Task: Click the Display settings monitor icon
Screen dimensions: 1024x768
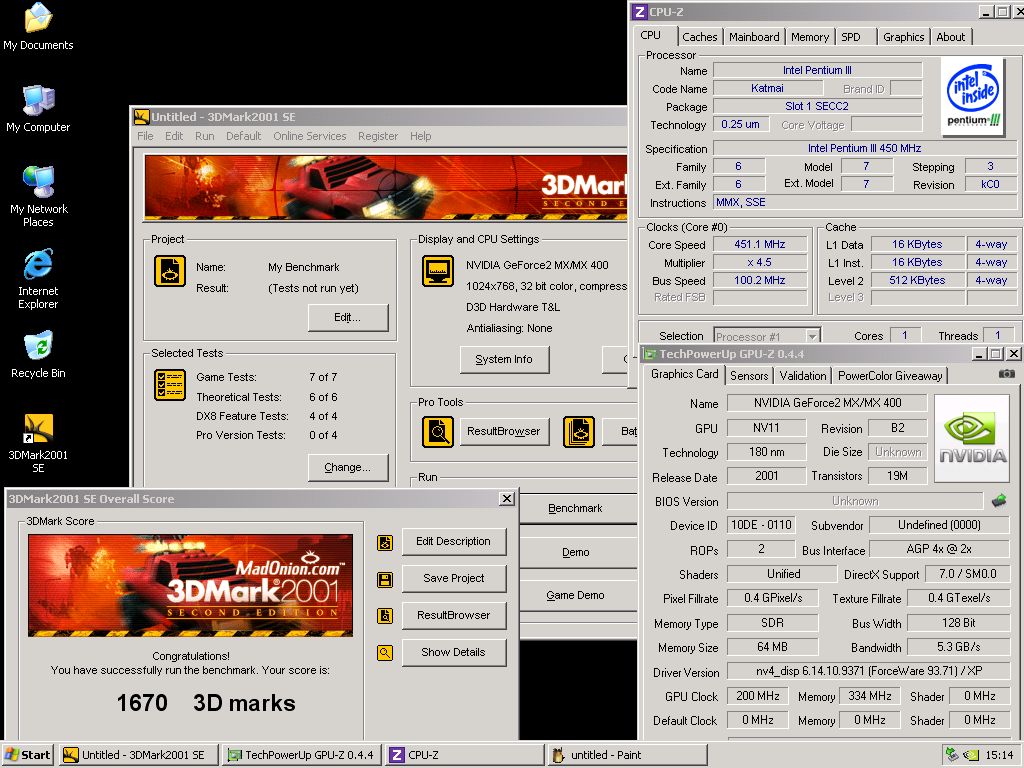Action: click(x=438, y=271)
